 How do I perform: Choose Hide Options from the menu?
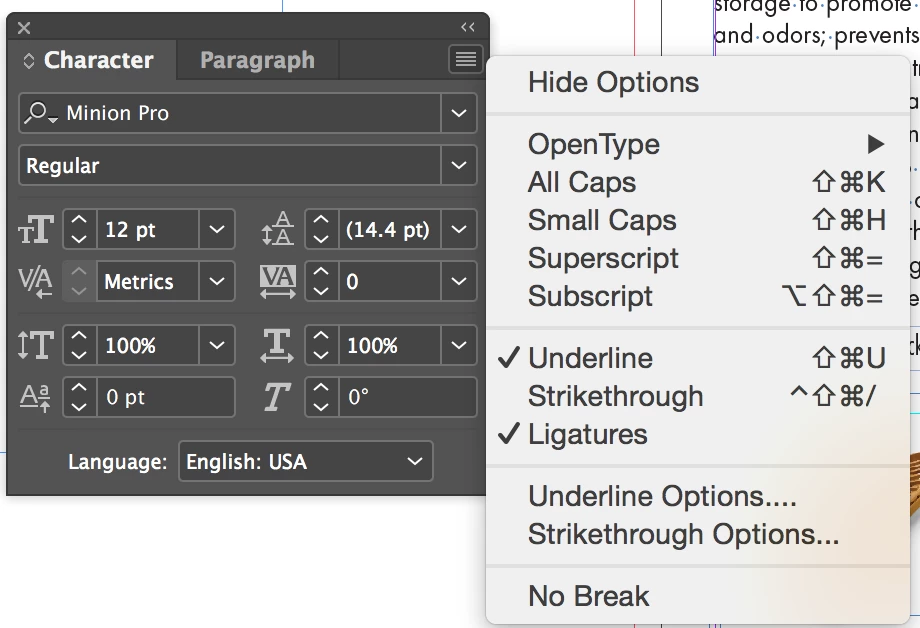pyautogui.click(x=698, y=82)
